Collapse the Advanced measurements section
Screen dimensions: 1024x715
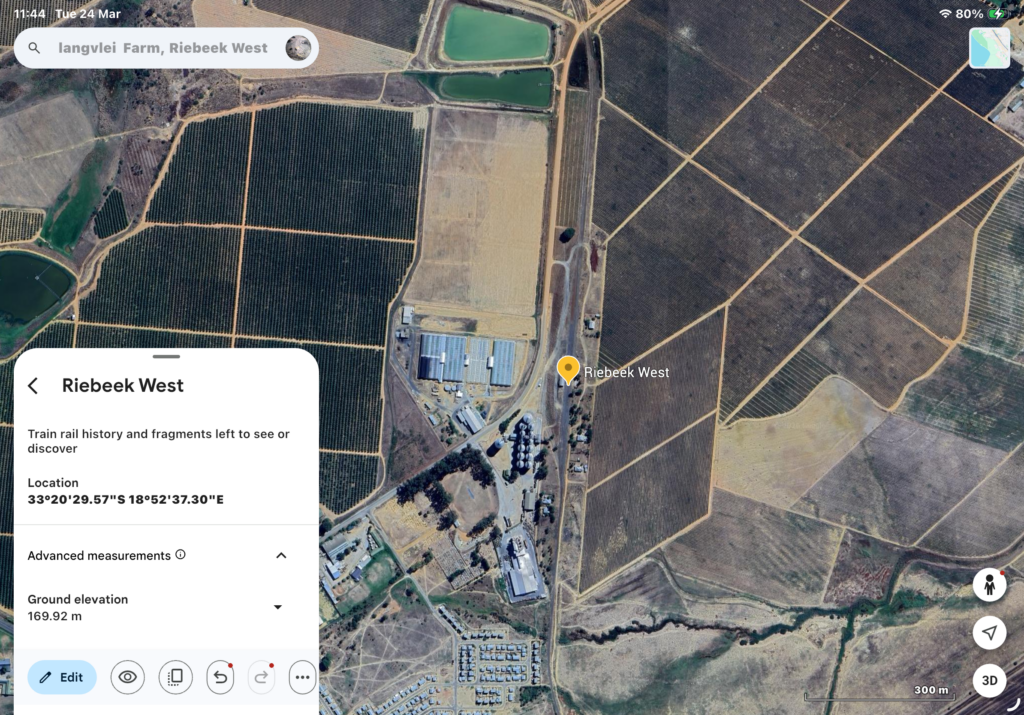click(x=281, y=556)
